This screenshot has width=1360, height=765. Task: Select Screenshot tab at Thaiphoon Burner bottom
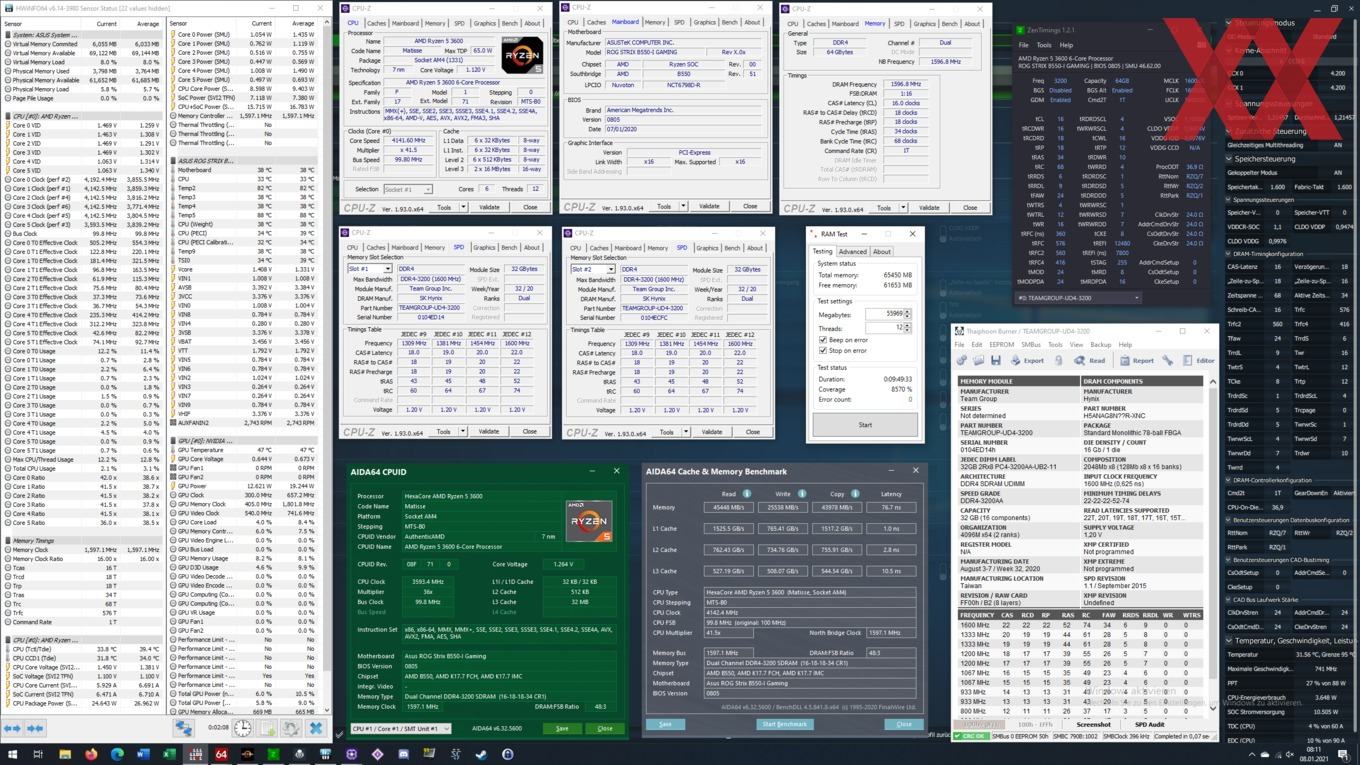click(1093, 724)
